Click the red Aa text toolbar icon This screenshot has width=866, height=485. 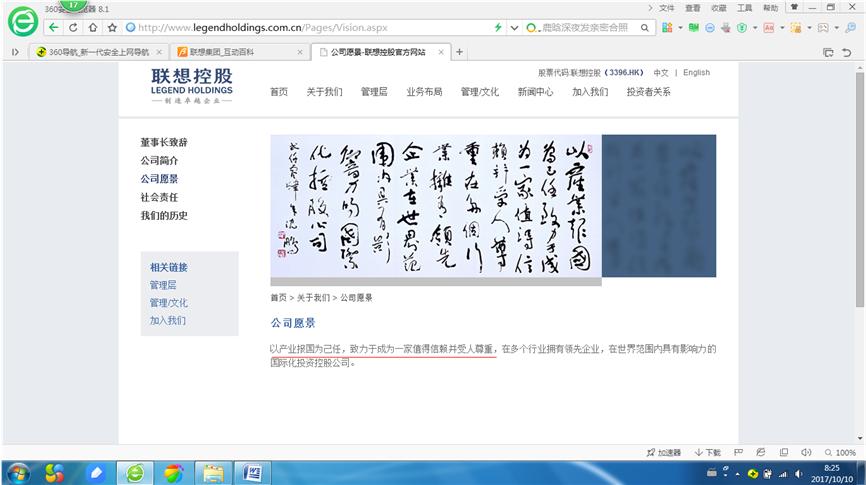769,28
